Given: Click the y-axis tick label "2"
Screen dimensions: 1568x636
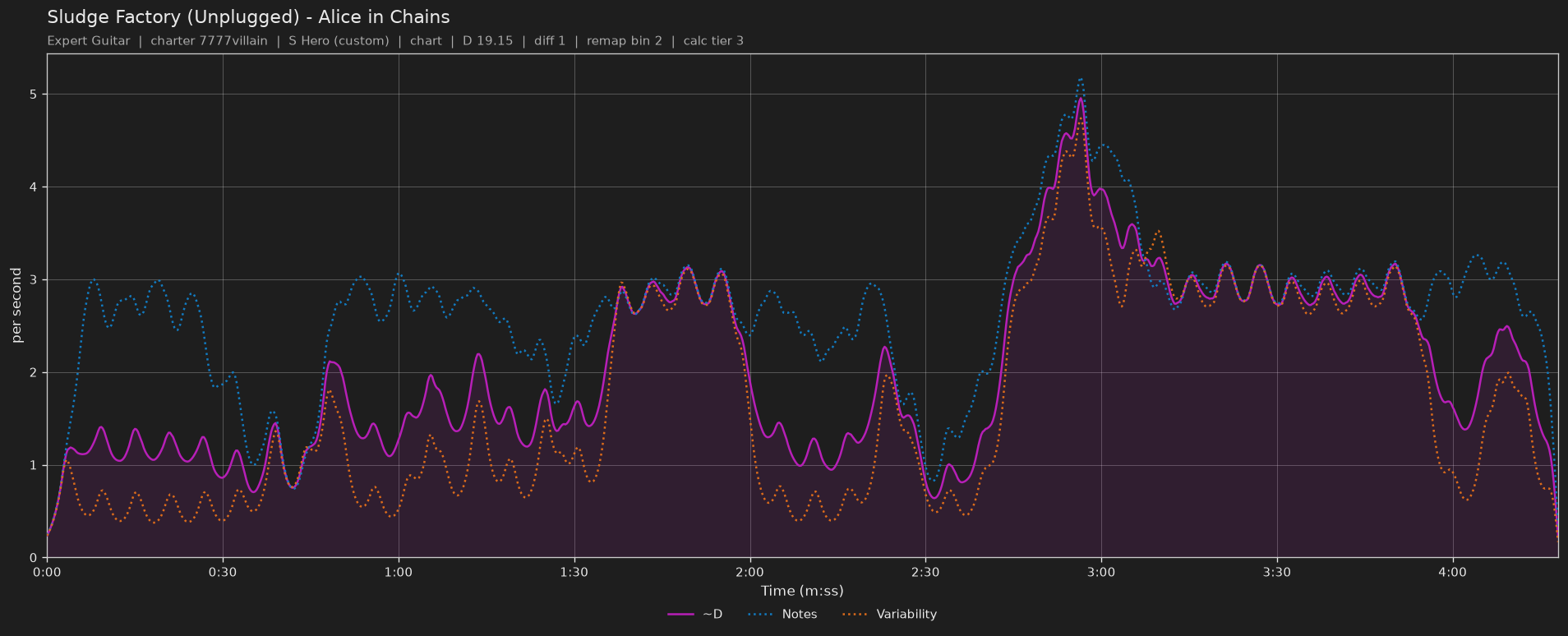Looking at the screenshot, I should click(x=35, y=373).
